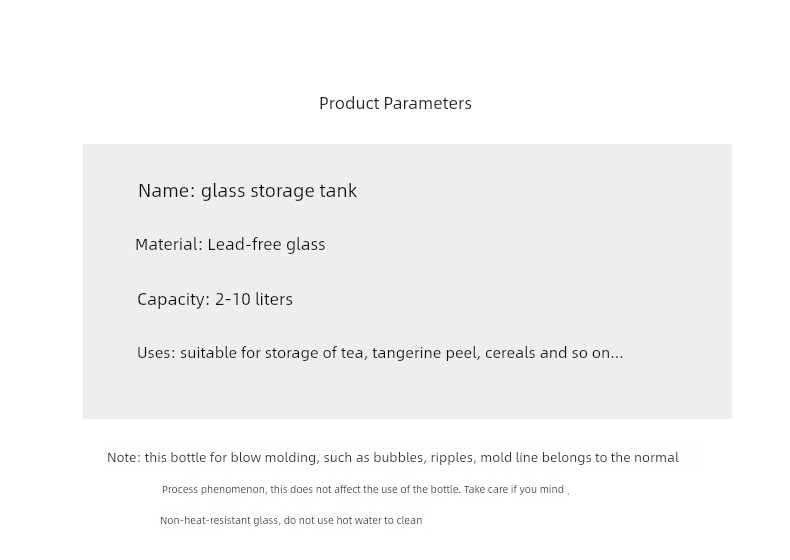The image size is (790, 560).
Task: Select the 'Name: glass storage tank' line
Action: [x=247, y=191]
